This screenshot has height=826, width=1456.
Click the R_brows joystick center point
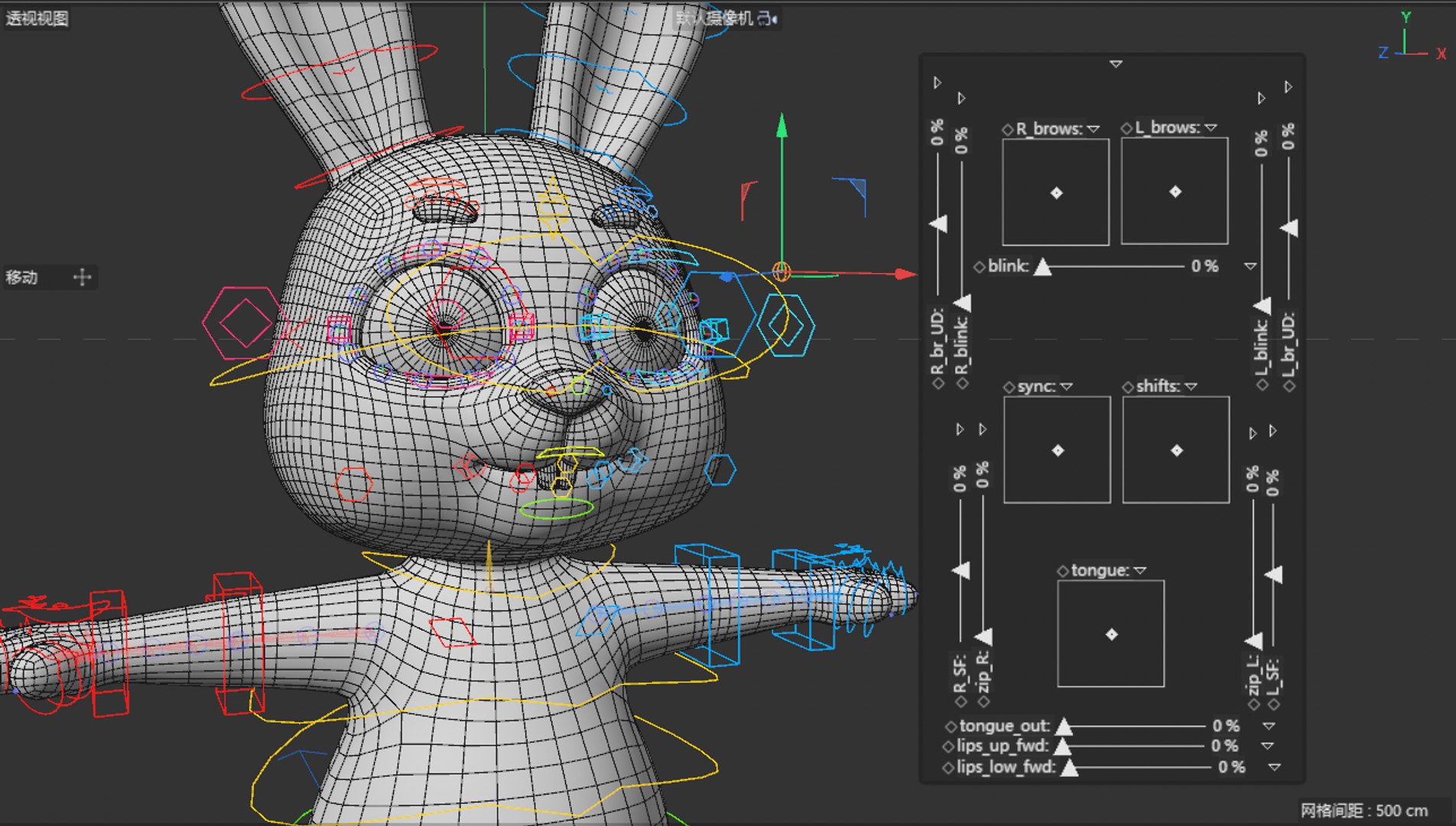point(1056,193)
